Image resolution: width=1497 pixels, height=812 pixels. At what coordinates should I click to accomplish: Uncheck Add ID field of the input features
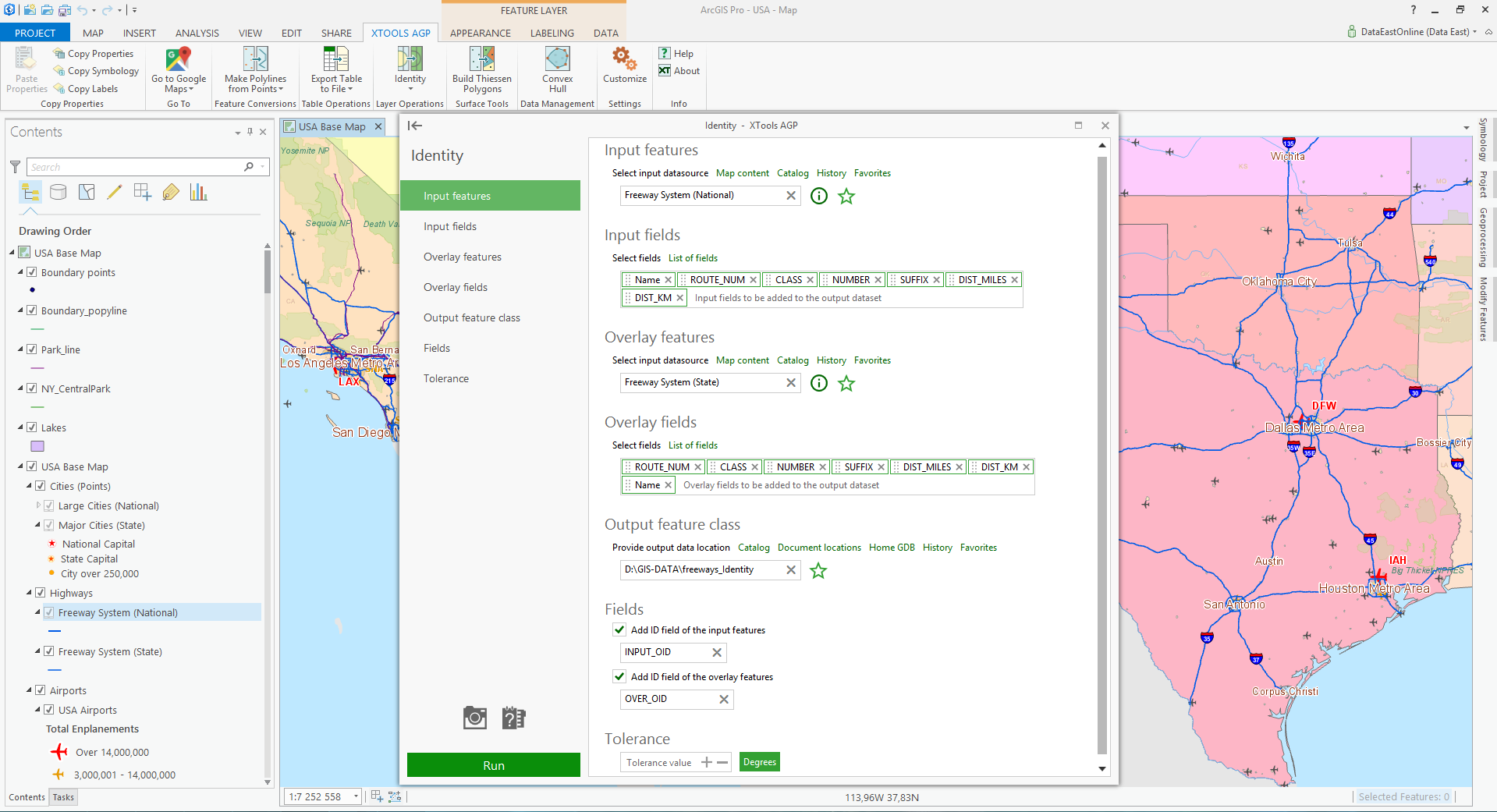(x=619, y=629)
